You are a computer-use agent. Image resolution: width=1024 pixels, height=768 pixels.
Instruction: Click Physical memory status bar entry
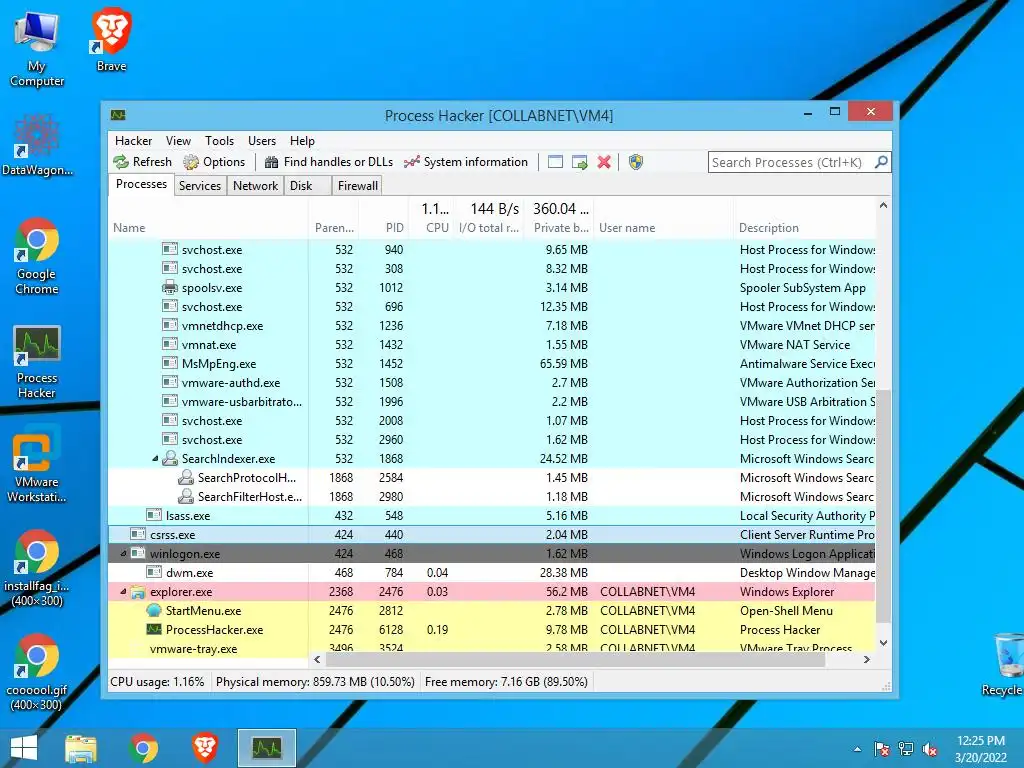pyautogui.click(x=315, y=682)
